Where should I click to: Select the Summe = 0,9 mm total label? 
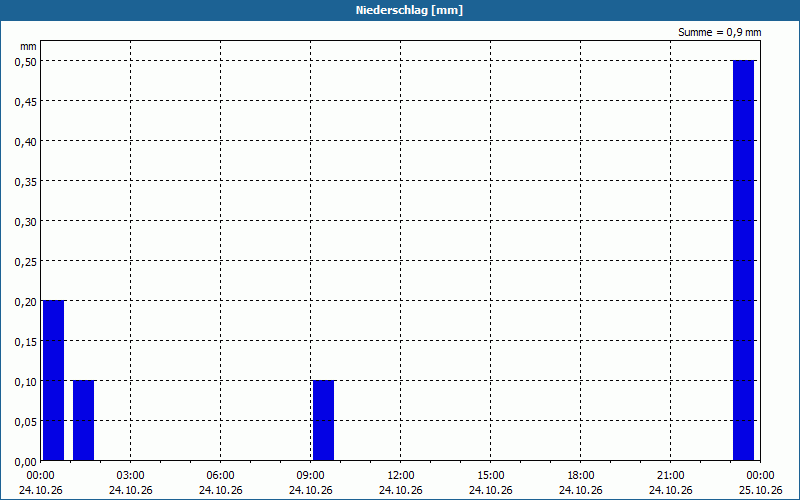[x=719, y=32]
